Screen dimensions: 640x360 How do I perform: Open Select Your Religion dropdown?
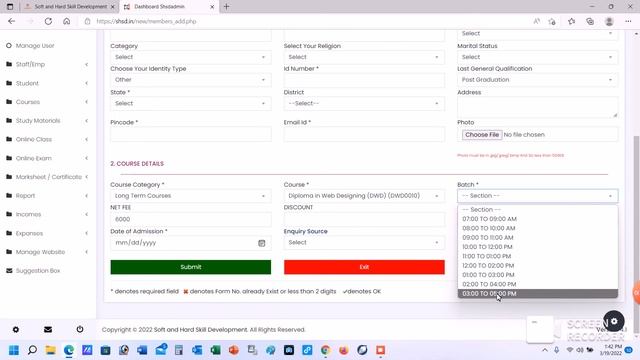(x=364, y=57)
